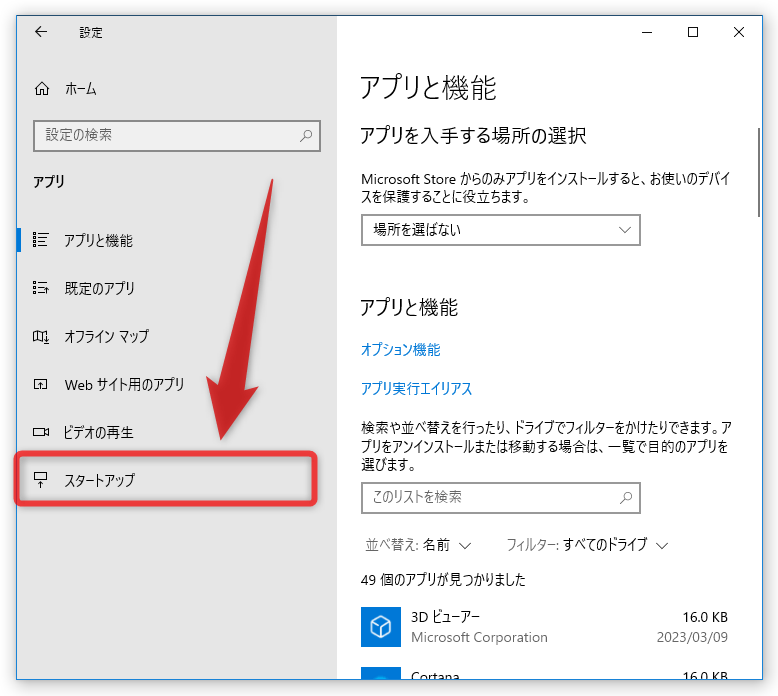The image size is (778, 696).
Task: Click the アプリと機能 list icon in sidebar
Action: (x=41, y=240)
